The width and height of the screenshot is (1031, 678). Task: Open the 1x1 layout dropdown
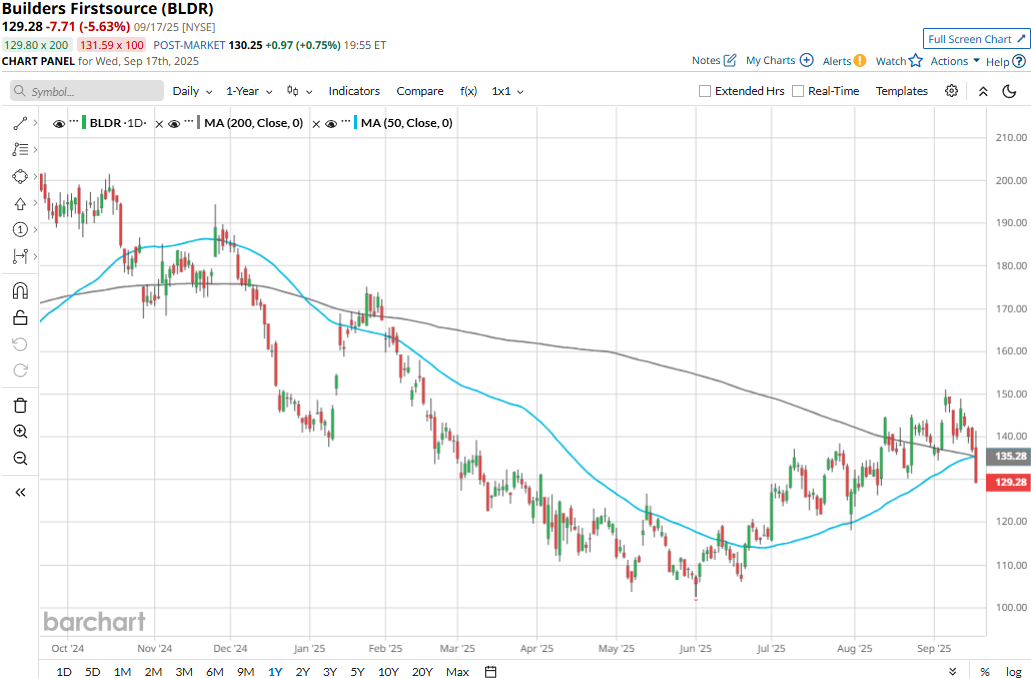507,91
